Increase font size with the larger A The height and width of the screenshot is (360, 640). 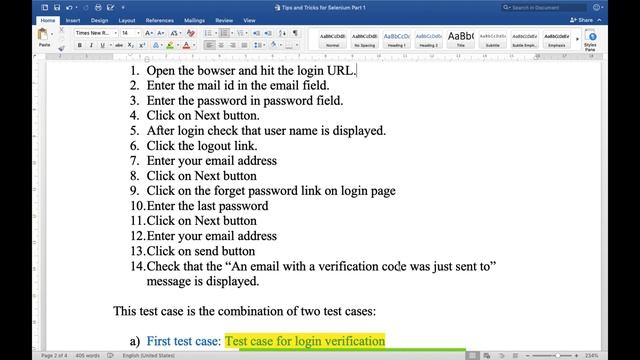[149, 33]
